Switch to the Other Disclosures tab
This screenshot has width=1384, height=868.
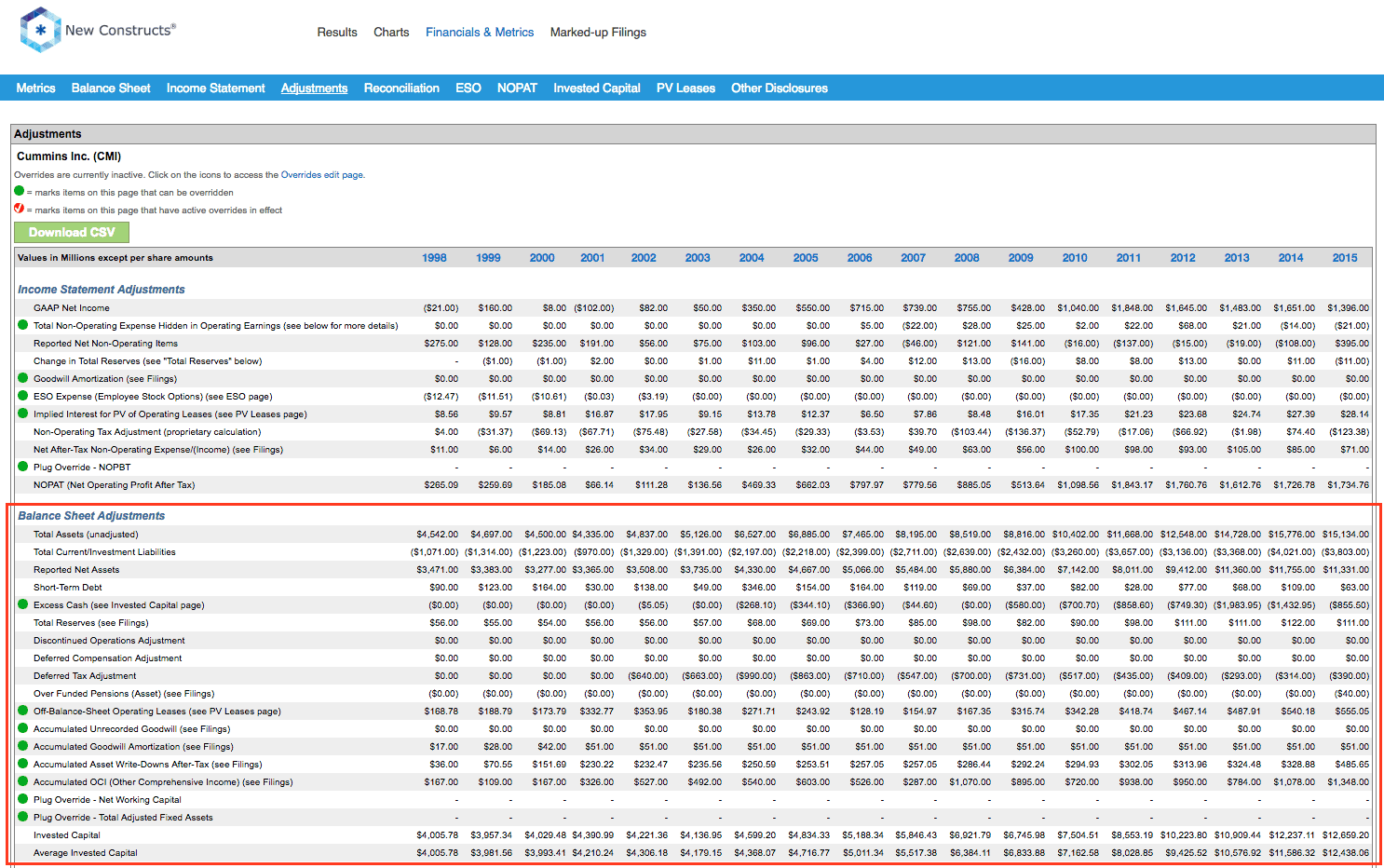[780, 88]
